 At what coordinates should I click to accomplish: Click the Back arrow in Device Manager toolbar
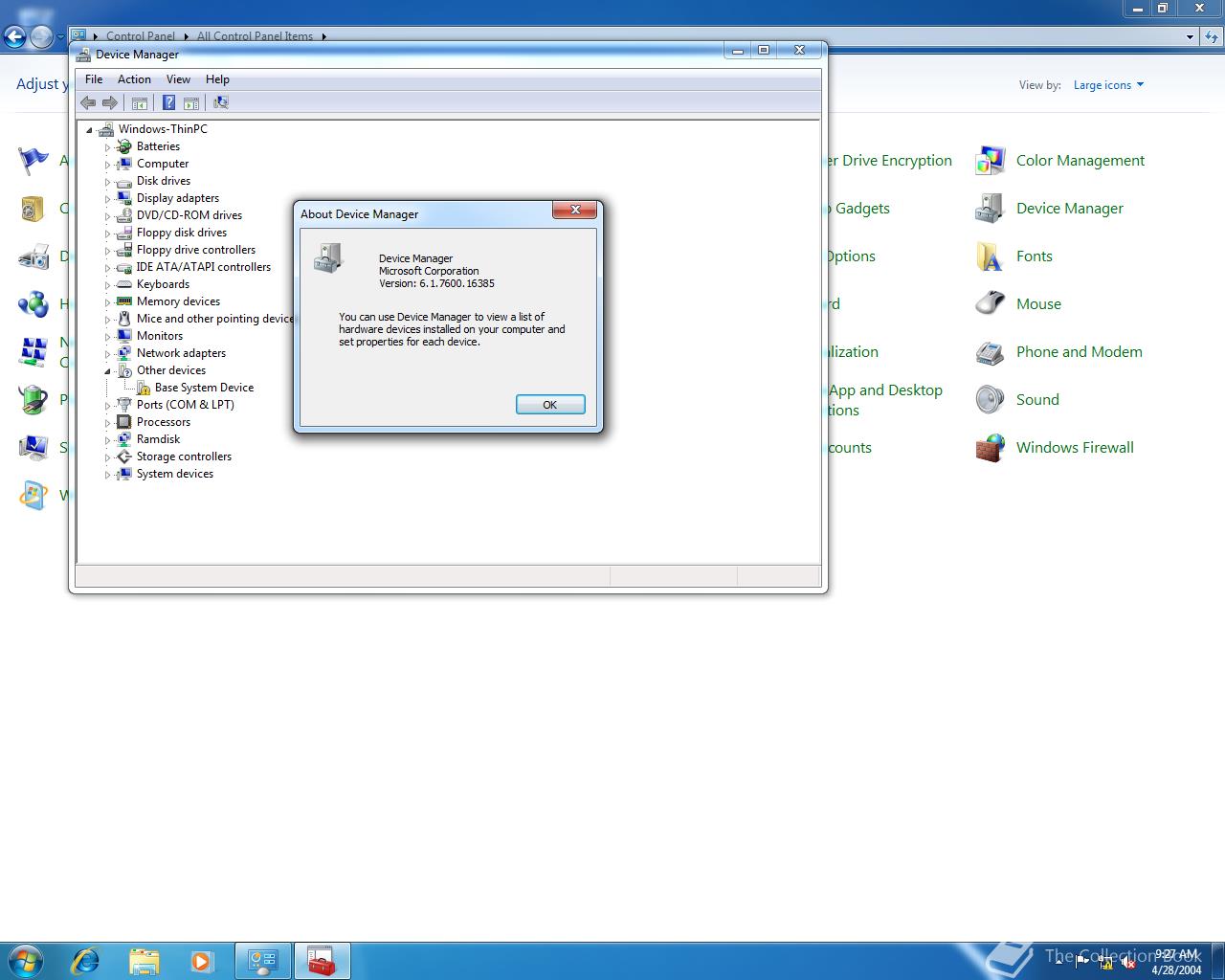point(88,102)
